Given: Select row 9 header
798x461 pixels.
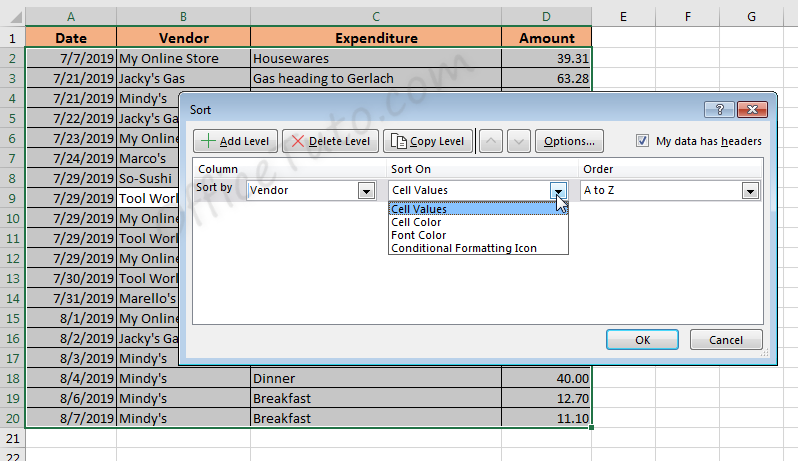Looking at the screenshot, I should tap(12, 198).
